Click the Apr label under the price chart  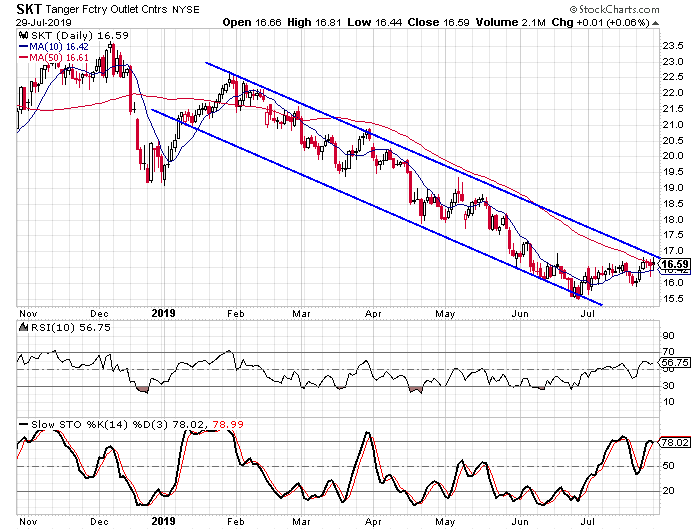tap(373, 313)
